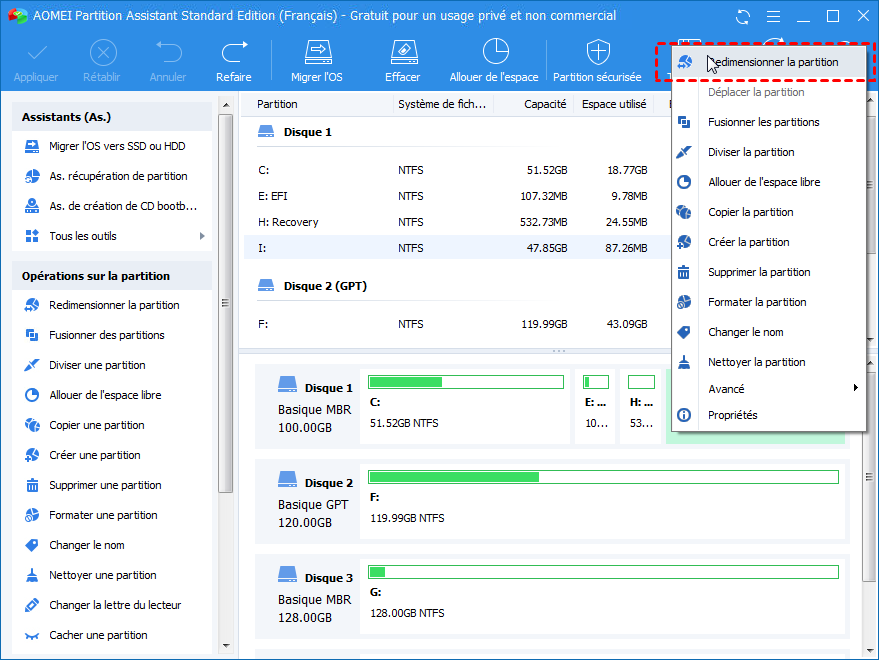Click Migrer l'OS vers SSD ou HDD
879x660 pixels.
[x=117, y=146]
